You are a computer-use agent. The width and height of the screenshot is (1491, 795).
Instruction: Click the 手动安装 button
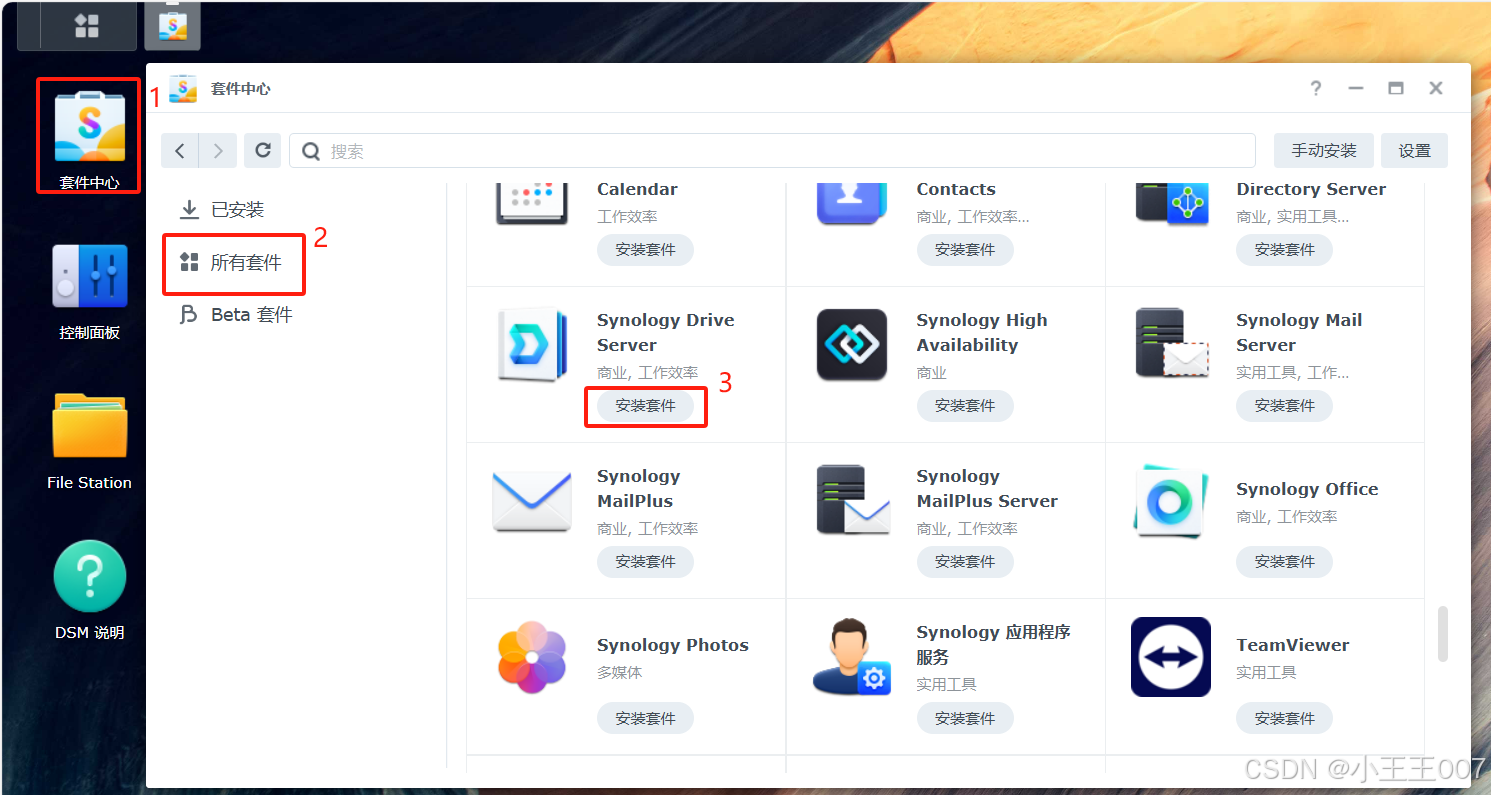point(1324,151)
